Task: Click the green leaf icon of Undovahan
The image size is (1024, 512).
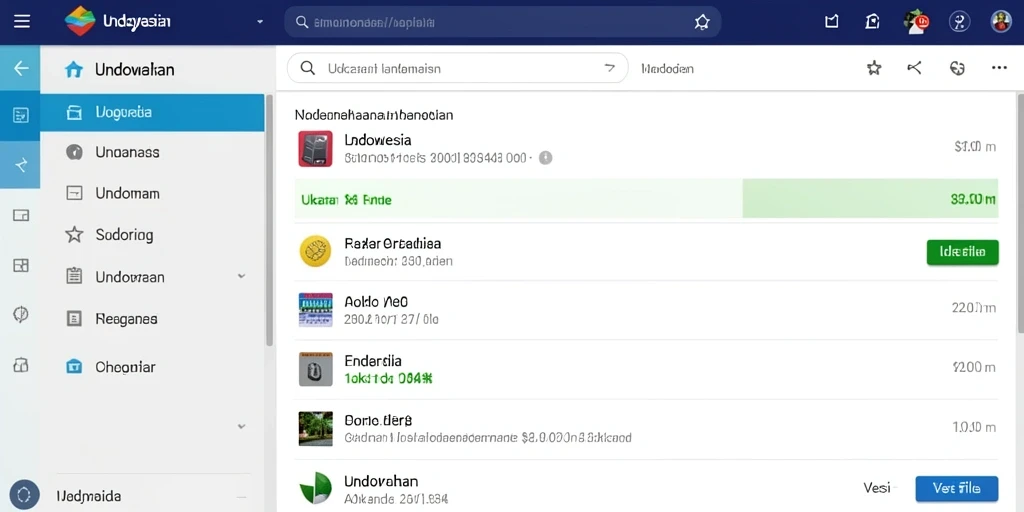Action: pos(315,488)
